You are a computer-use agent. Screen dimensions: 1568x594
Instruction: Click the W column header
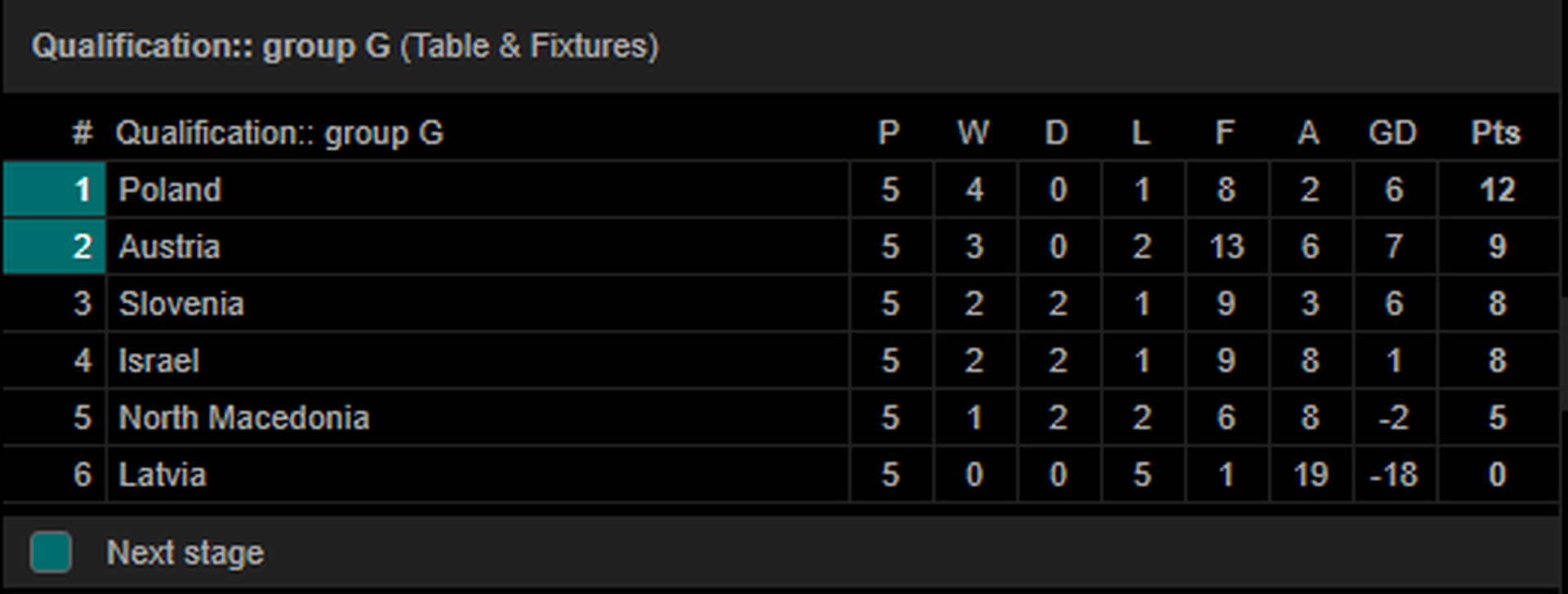(x=973, y=132)
